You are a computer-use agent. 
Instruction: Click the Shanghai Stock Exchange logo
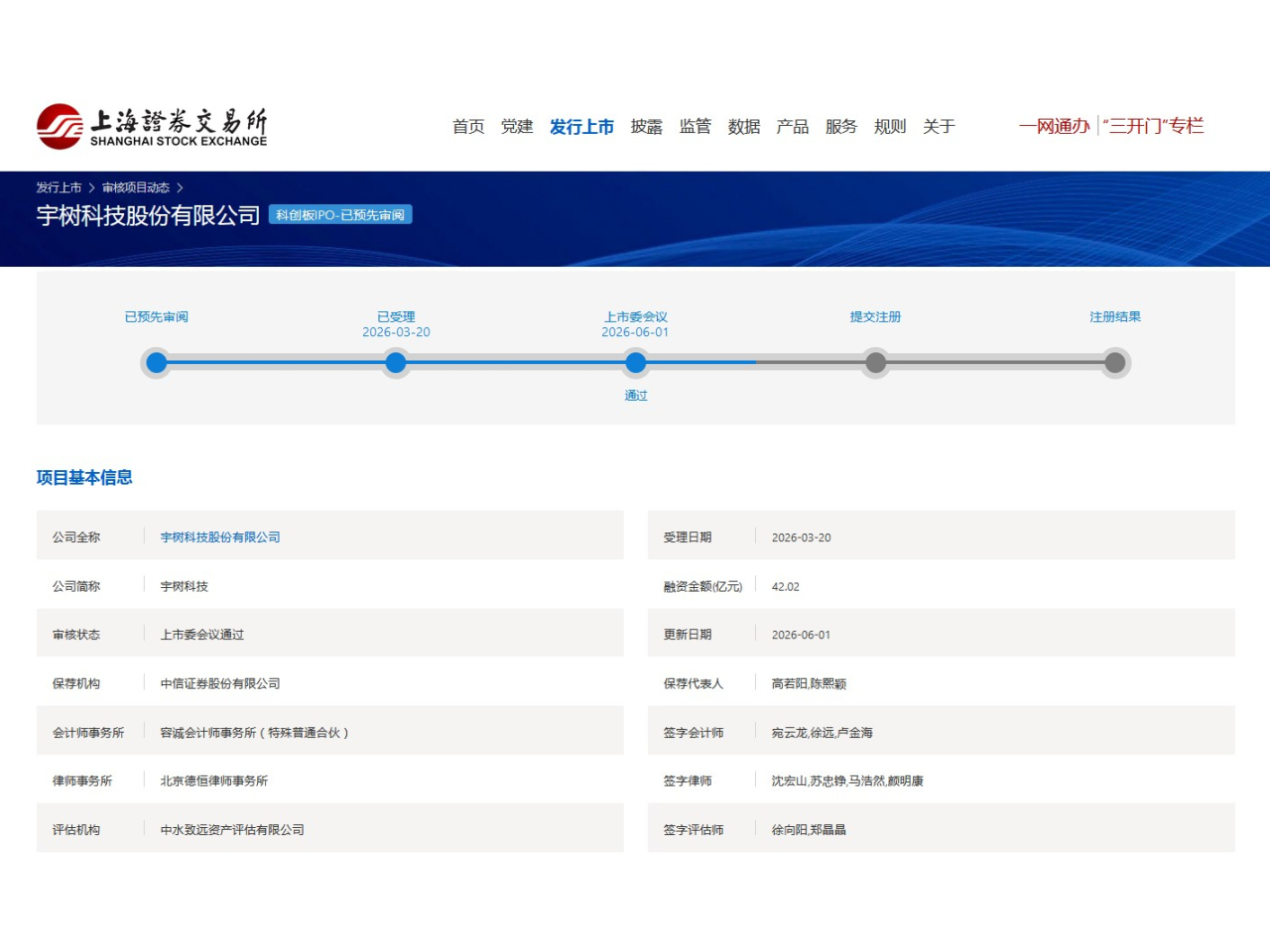[152, 126]
